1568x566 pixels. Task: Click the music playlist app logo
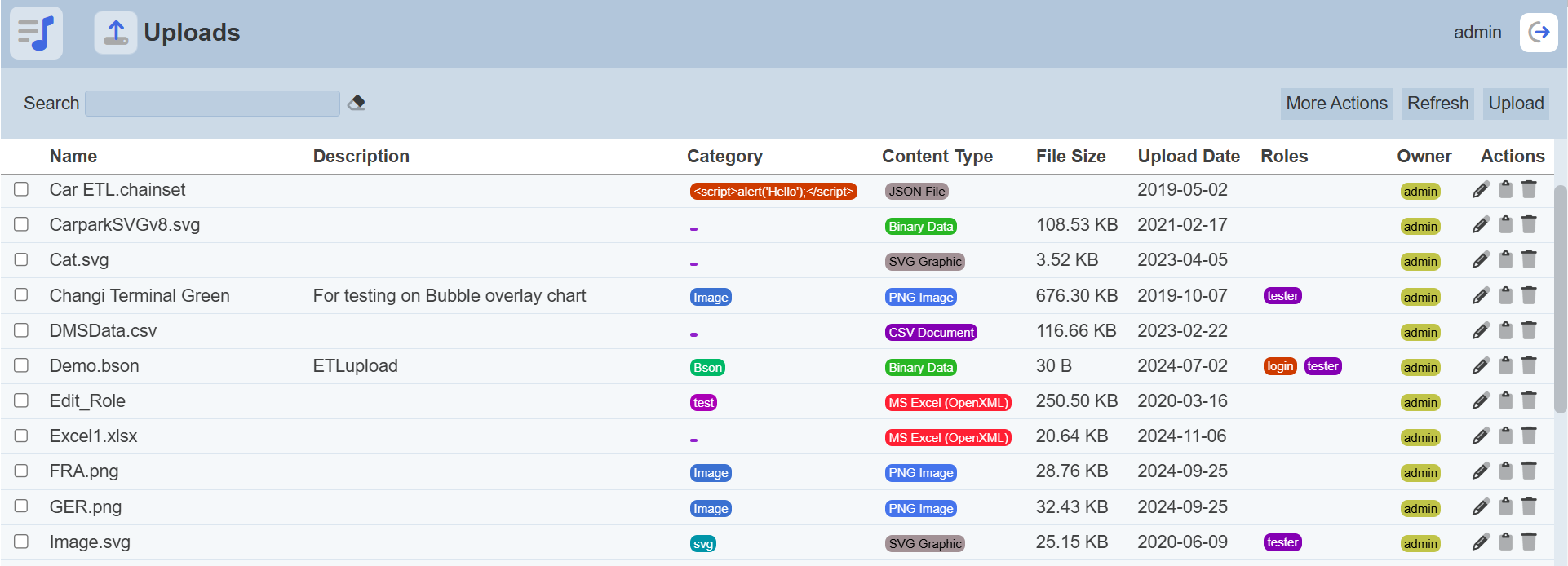click(x=36, y=33)
